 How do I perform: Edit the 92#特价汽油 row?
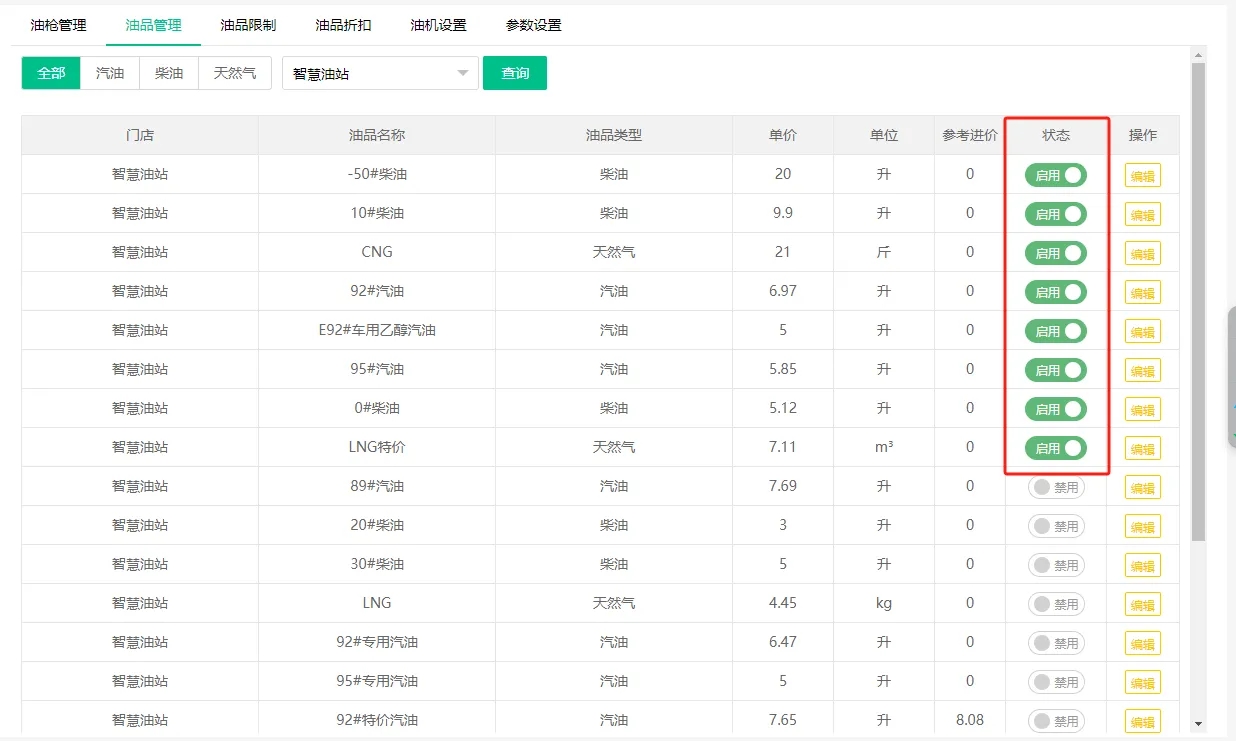click(1142, 722)
